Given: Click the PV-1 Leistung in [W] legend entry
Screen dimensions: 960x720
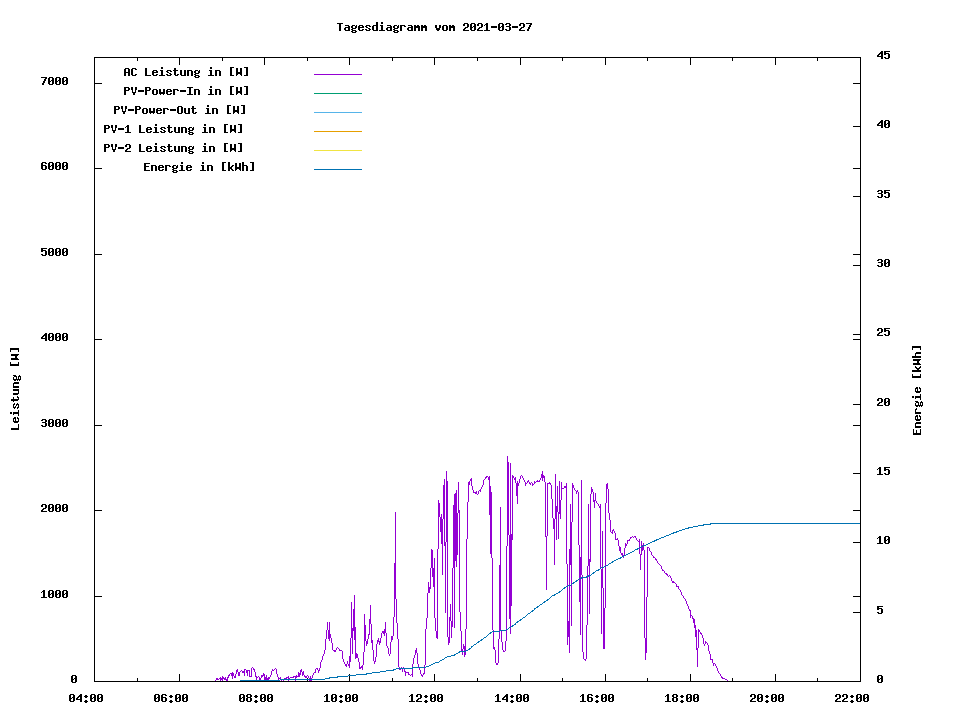Looking at the screenshot, I should [173, 129].
